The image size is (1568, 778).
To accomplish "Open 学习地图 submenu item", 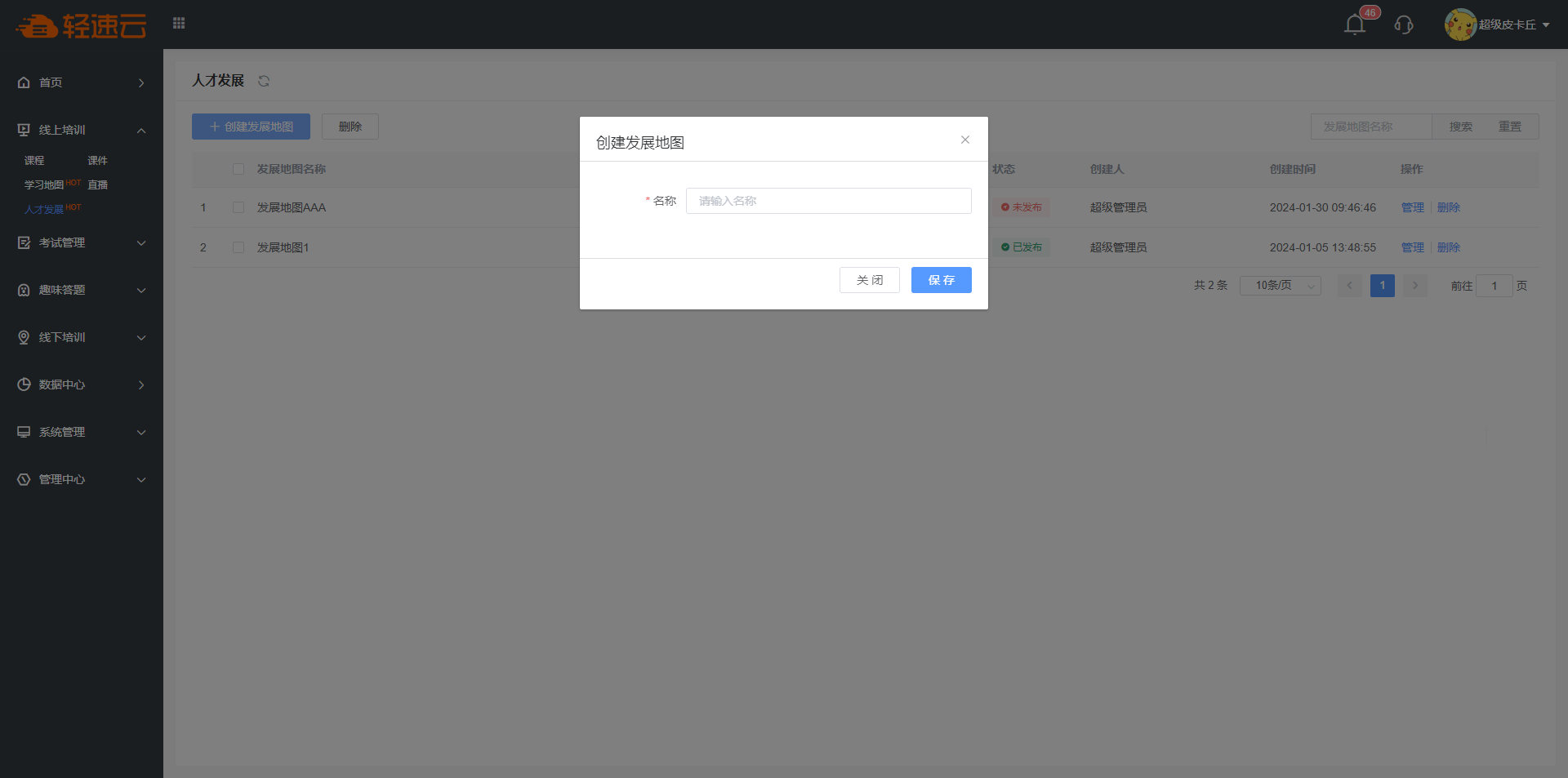I will coord(44,185).
